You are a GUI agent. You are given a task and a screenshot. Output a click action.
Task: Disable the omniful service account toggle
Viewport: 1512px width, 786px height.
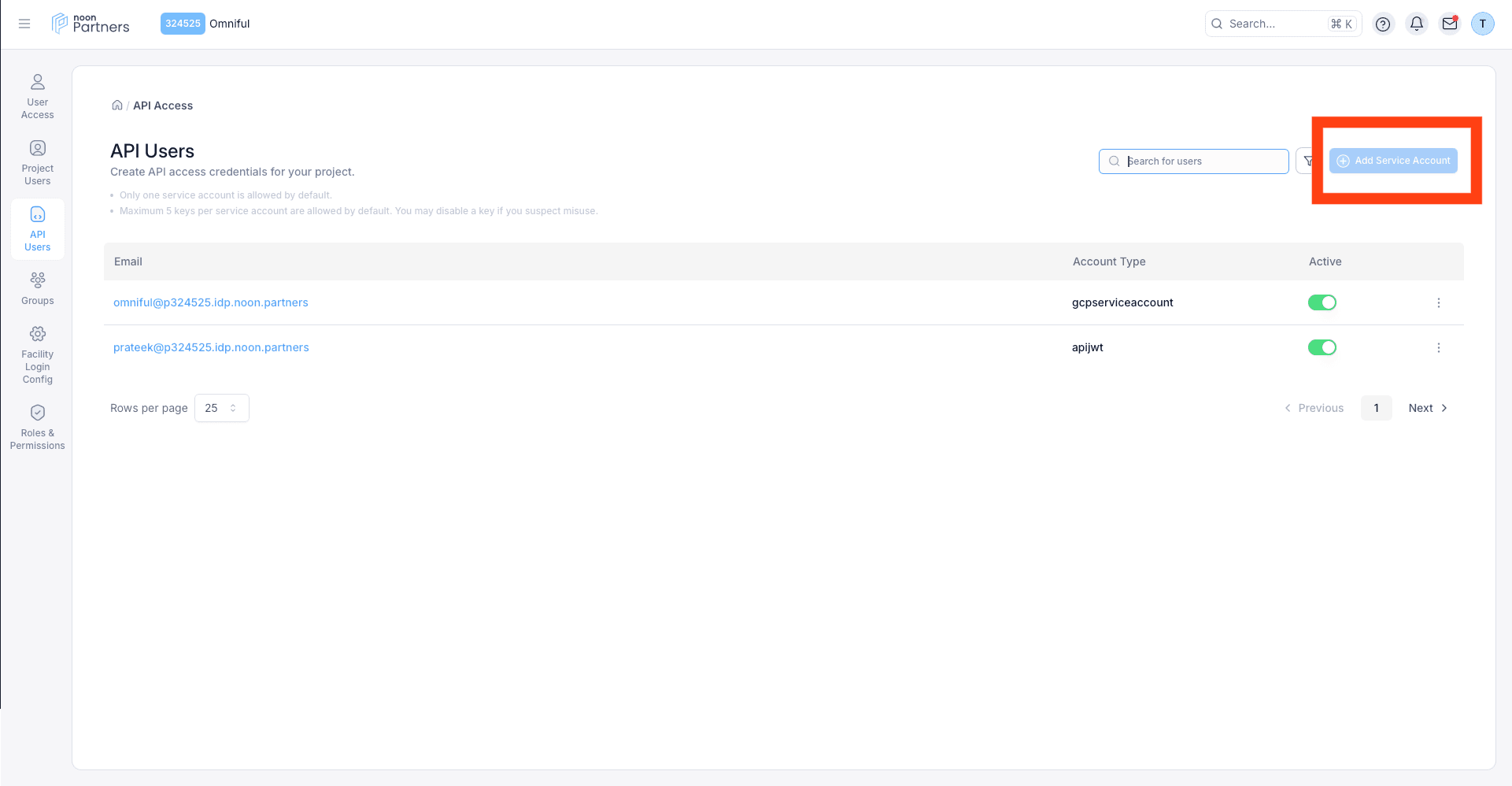tap(1322, 302)
